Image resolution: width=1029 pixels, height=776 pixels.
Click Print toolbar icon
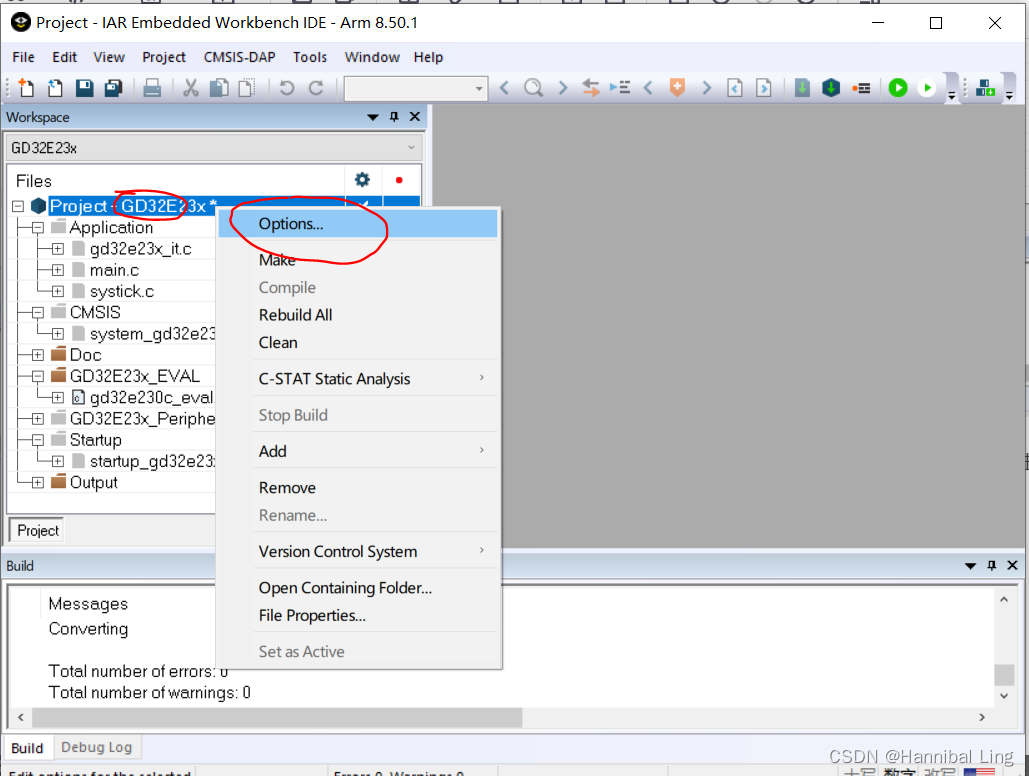[152, 87]
